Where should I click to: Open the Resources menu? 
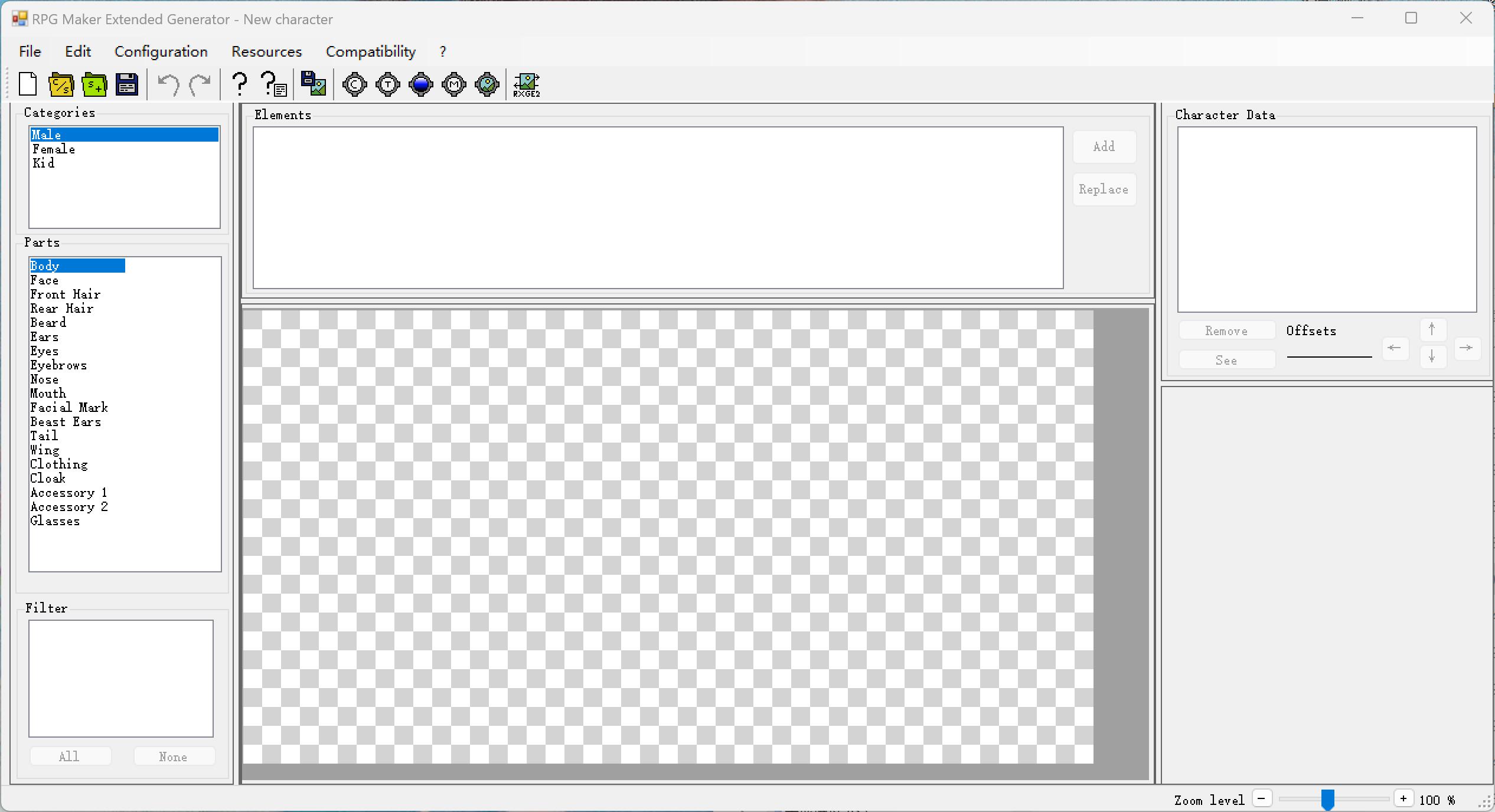tap(267, 51)
